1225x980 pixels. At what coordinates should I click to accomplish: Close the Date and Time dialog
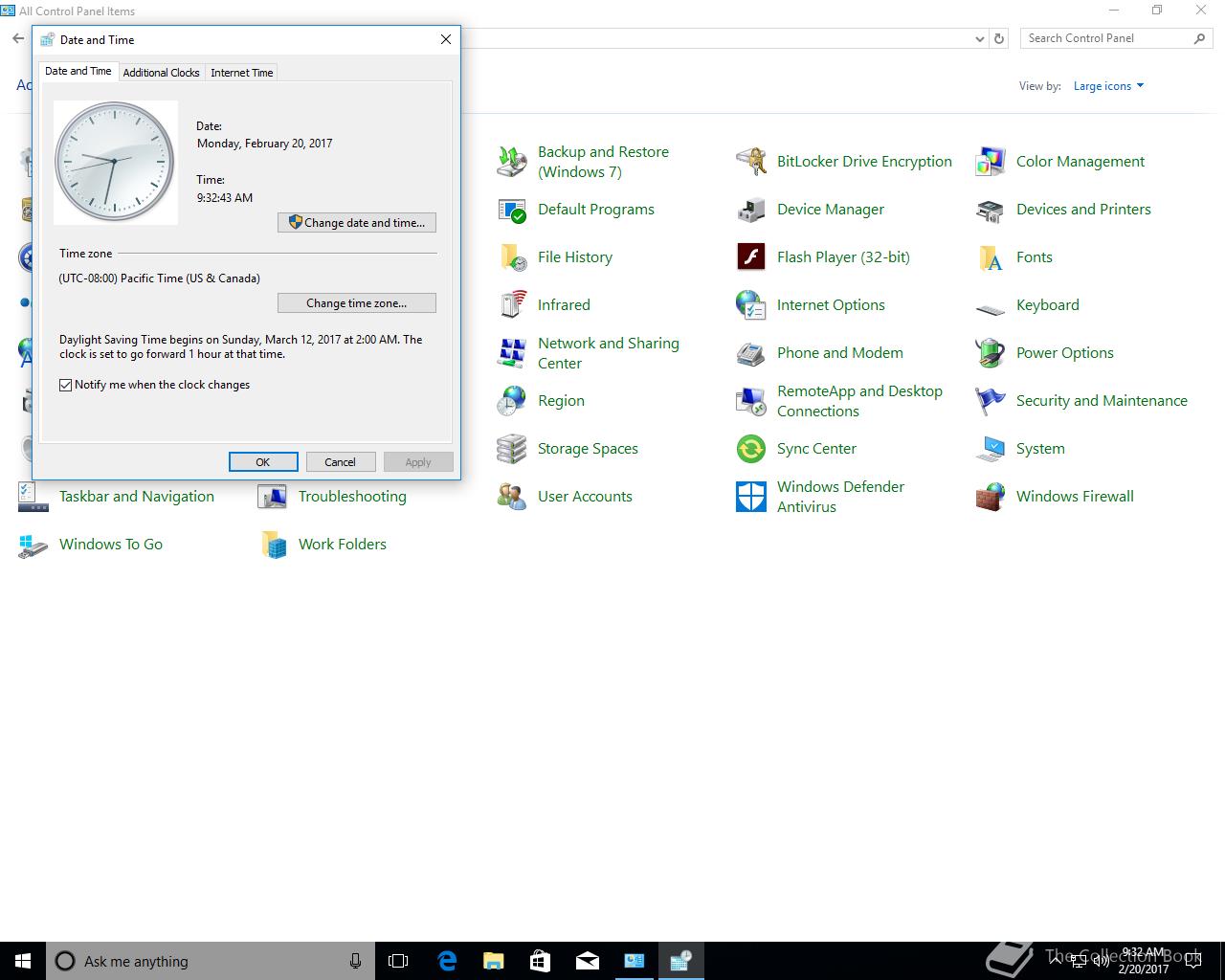446,39
